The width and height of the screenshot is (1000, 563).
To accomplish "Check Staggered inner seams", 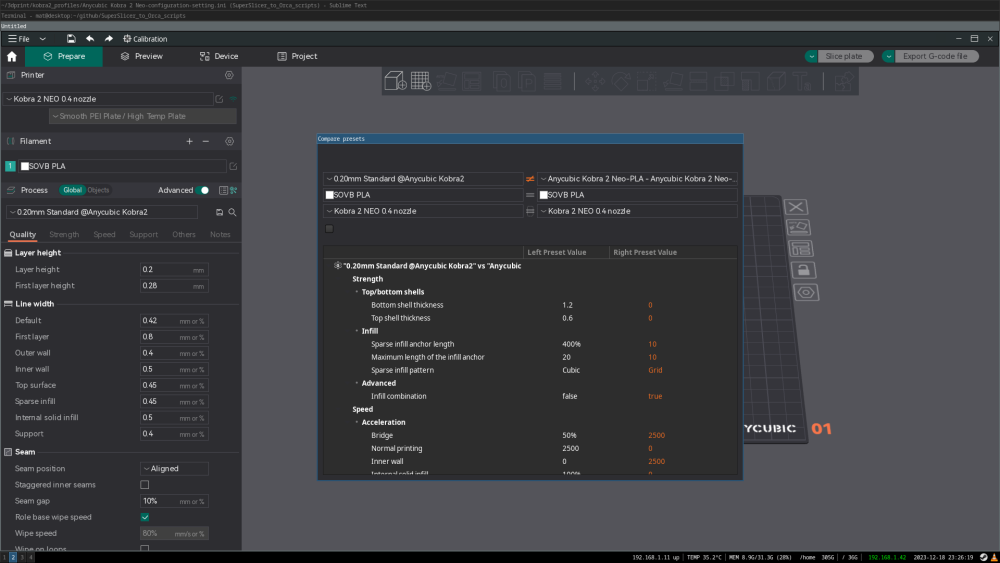I will pos(145,485).
